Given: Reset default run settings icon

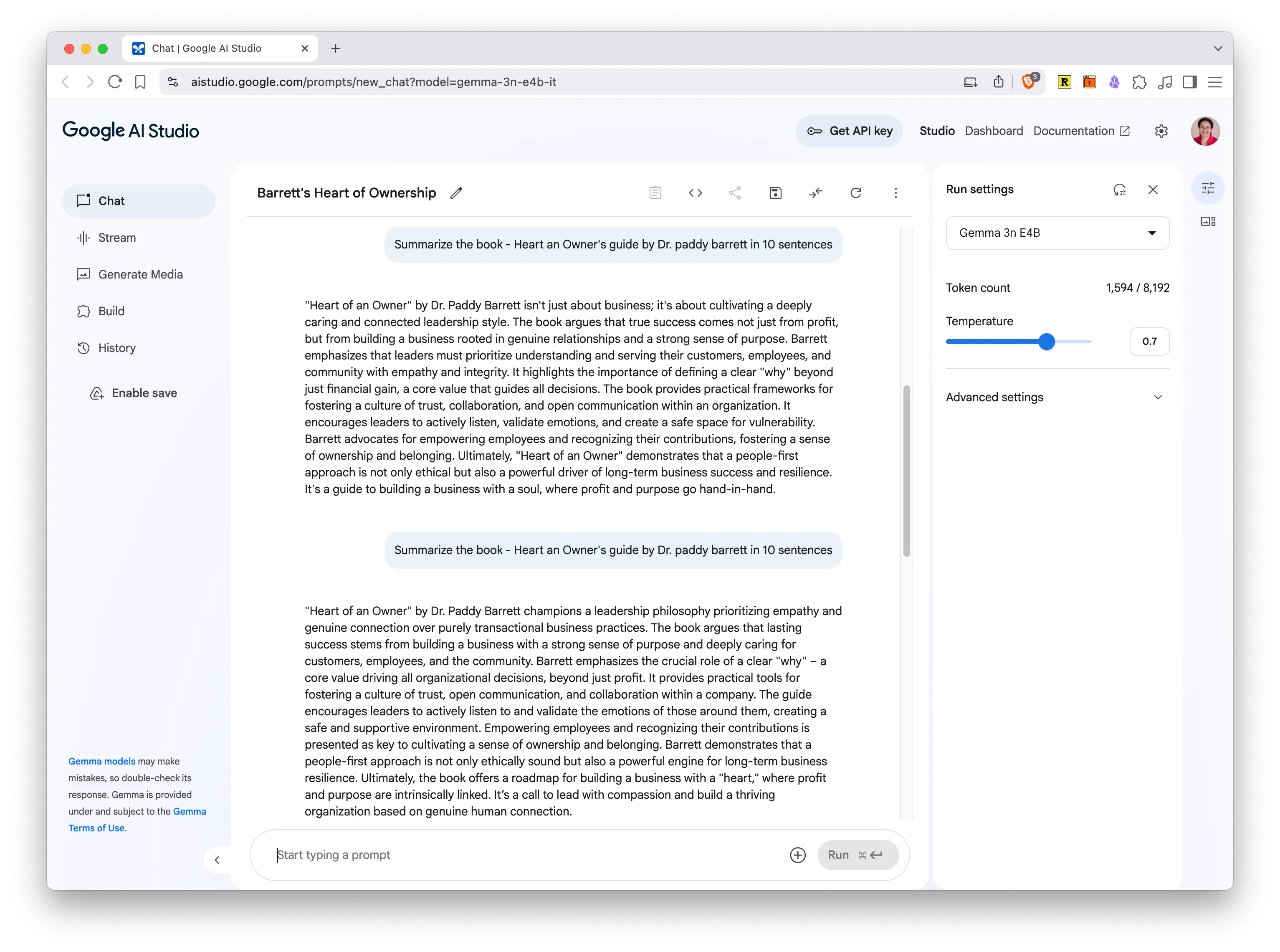Looking at the screenshot, I should [1119, 190].
